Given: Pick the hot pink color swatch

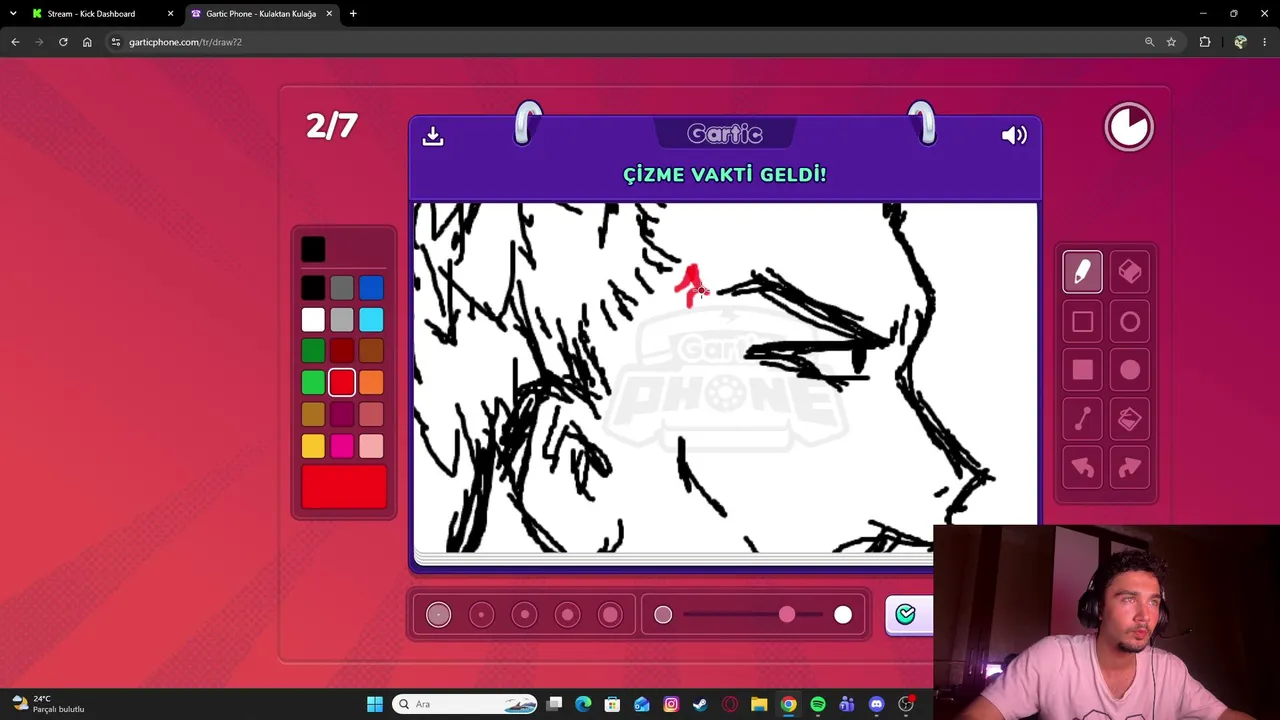Looking at the screenshot, I should (x=342, y=446).
